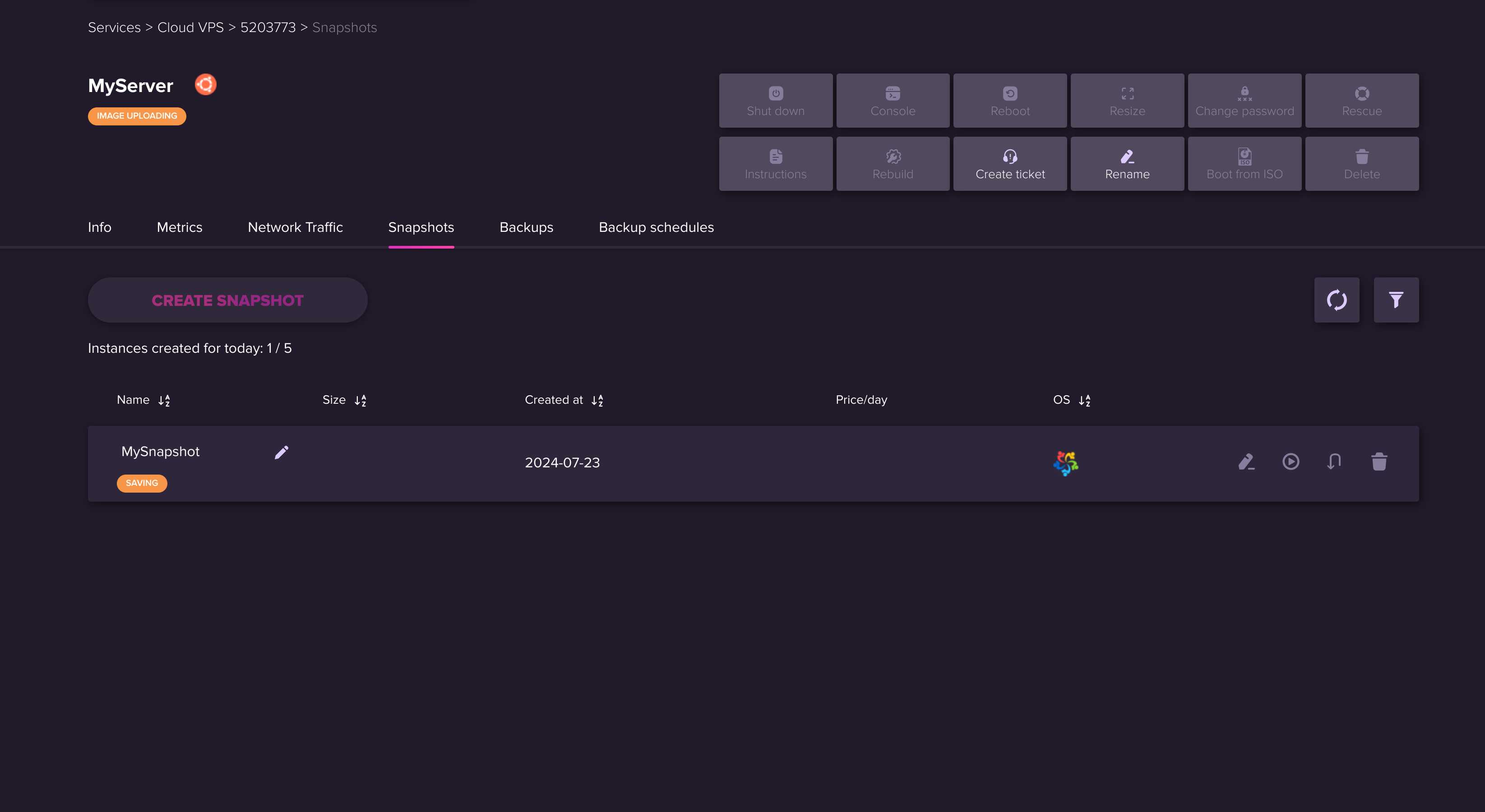Click the CREATE SNAPSHOT button
The image size is (1485, 812).
[x=227, y=300]
